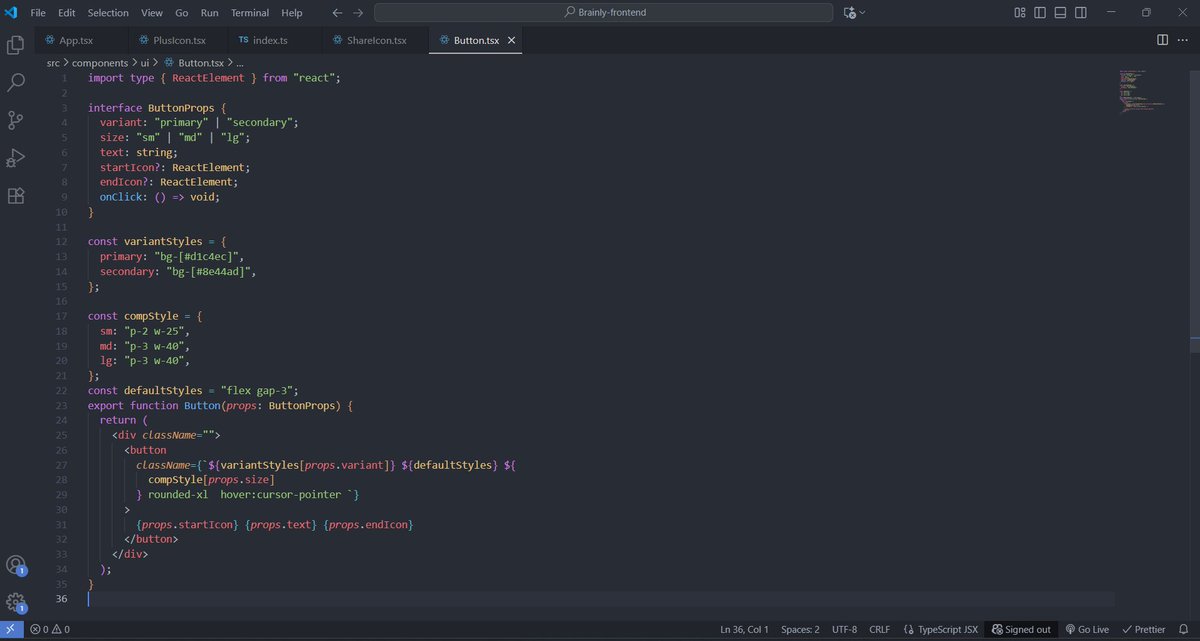Image resolution: width=1200 pixels, height=641 pixels.
Task: Toggle the Secondary Side Bar visibility
Action: click(x=1082, y=13)
